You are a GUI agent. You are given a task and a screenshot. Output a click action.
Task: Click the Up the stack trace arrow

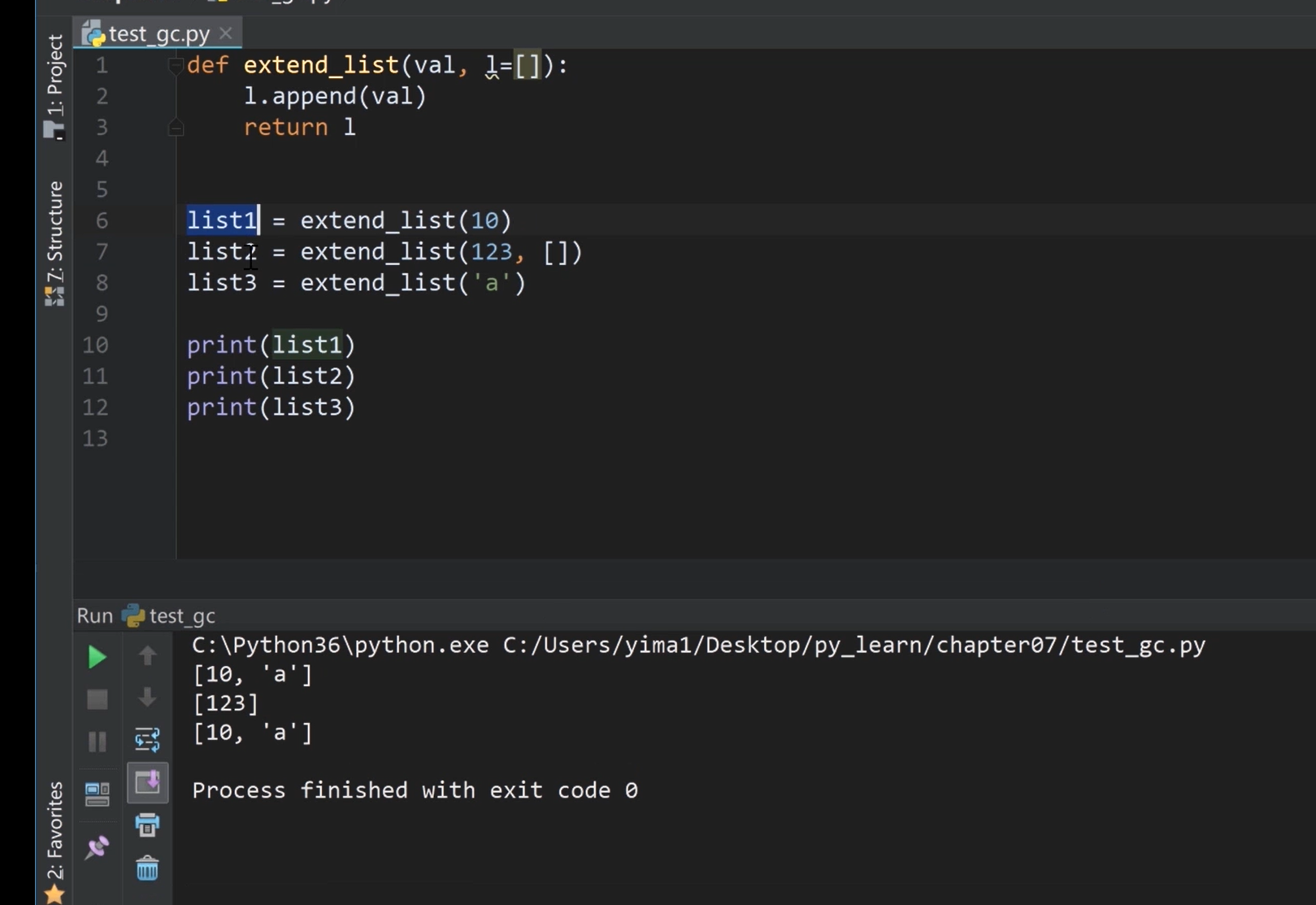[x=147, y=655]
